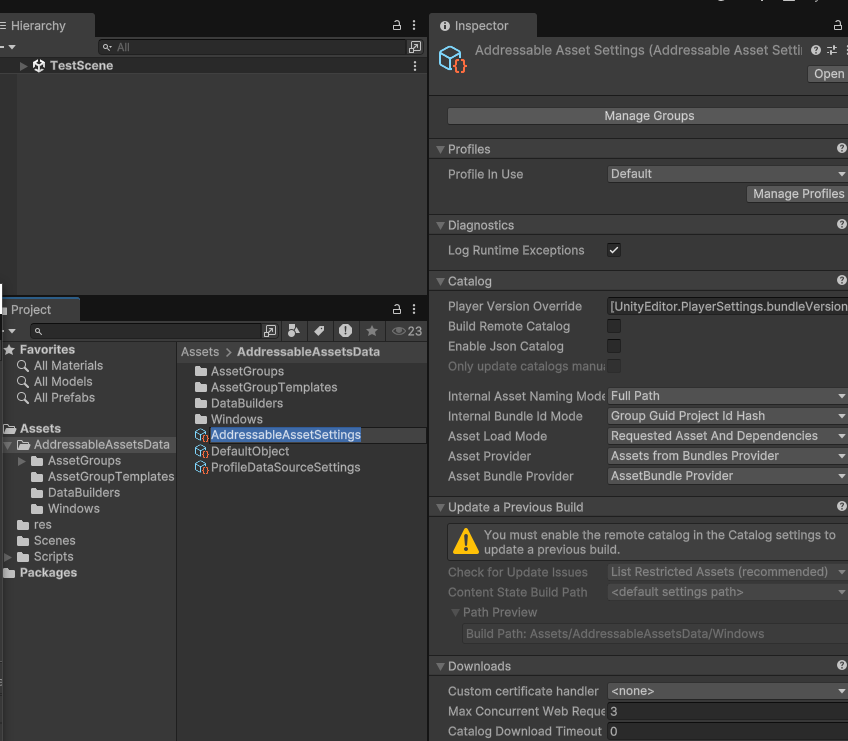Open Project panel more options menu
Image resolution: width=848 pixels, height=741 pixels.
point(414,309)
